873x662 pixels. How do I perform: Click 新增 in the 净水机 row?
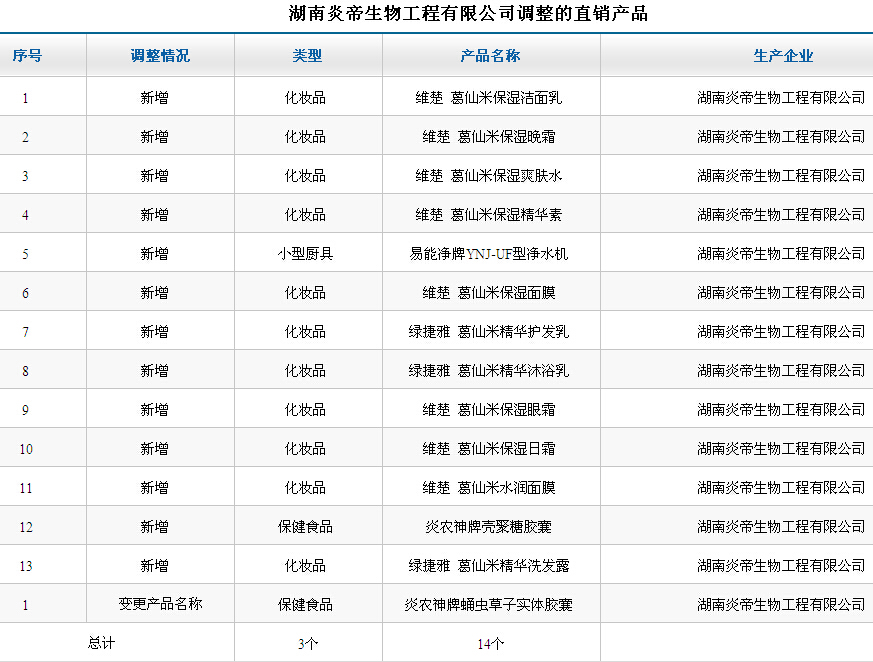click(x=154, y=254)
